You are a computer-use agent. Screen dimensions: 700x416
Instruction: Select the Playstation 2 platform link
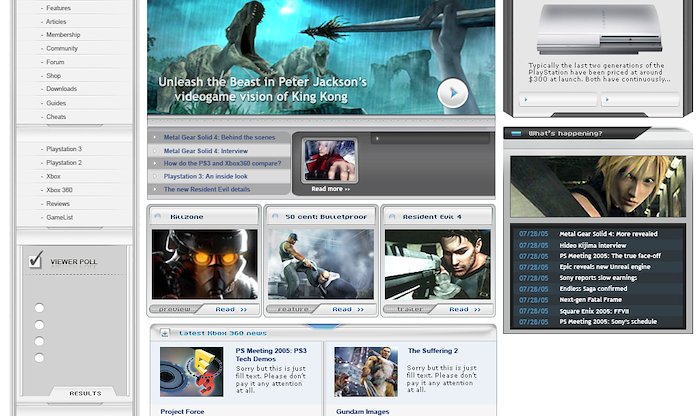tap(64, 163)
